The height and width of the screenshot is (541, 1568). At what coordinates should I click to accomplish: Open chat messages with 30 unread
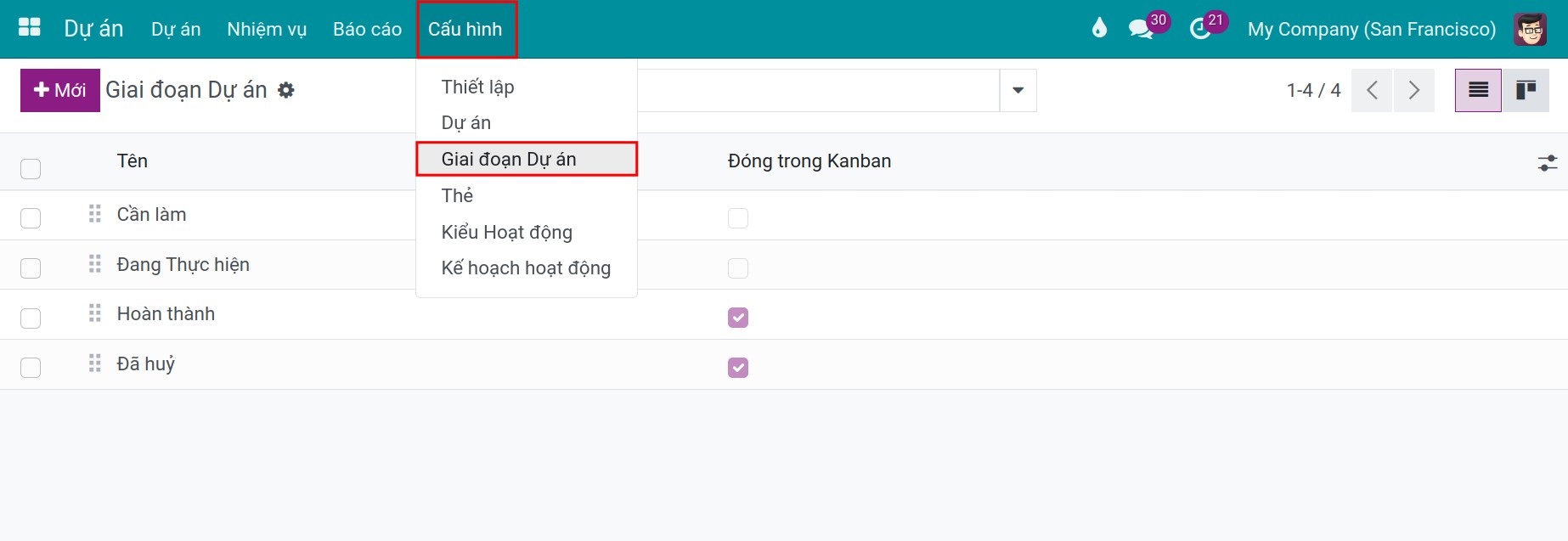click(x=1141, y=29)
